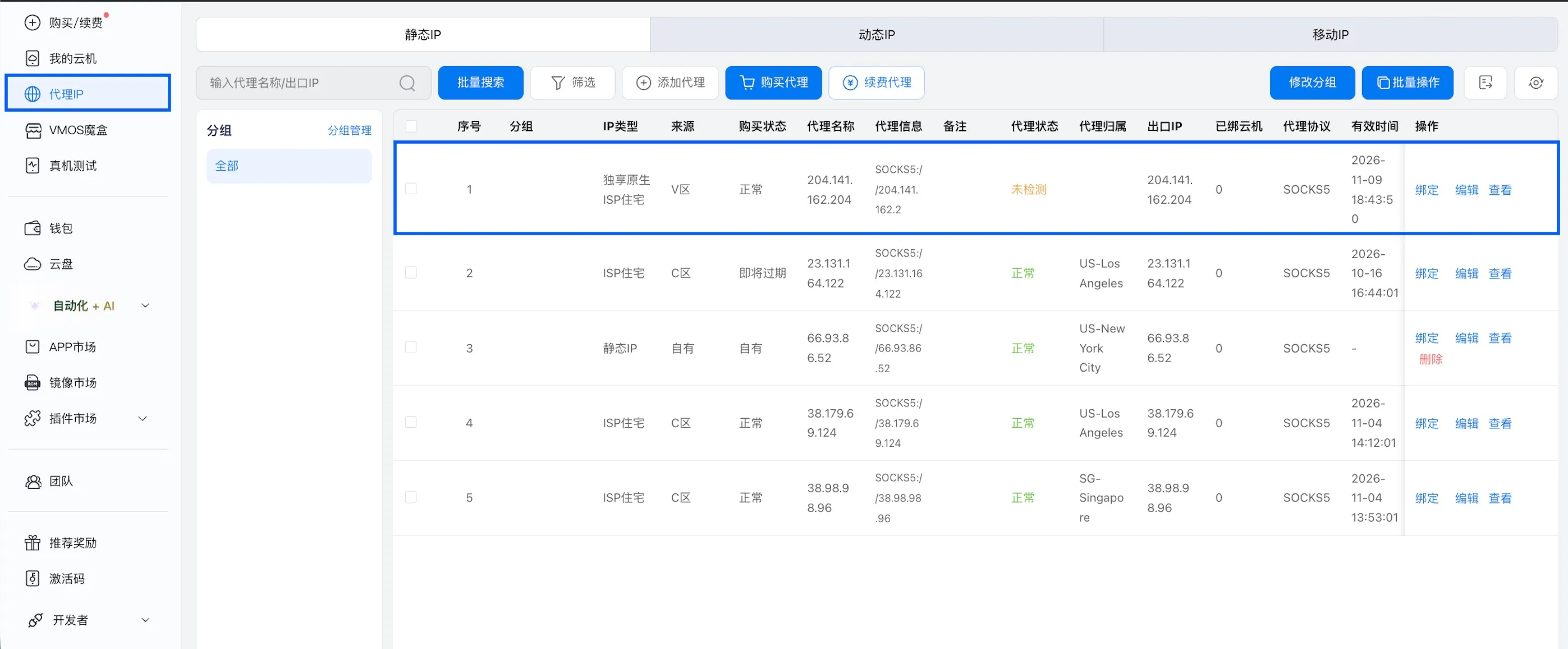
Task: Open the 云盘 cloud icon
Action: coord(32,264)
